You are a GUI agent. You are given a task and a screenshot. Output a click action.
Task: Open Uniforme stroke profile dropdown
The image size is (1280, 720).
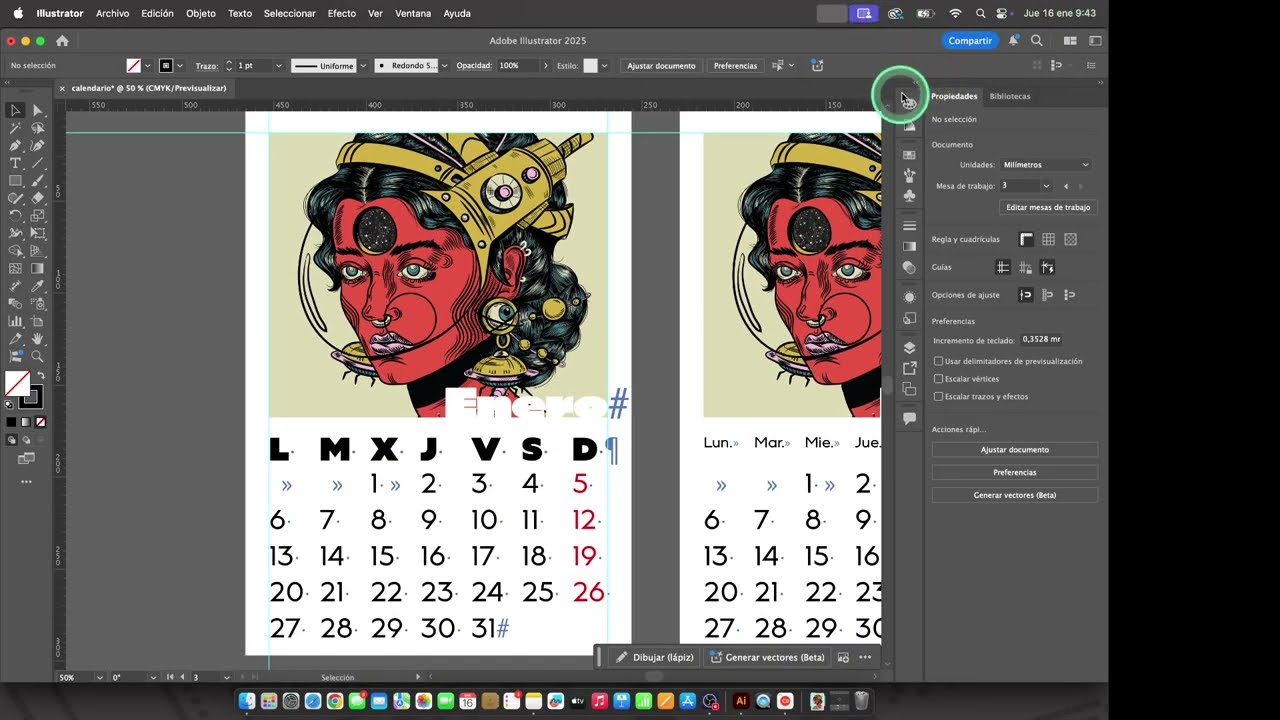[x=363, y=66]
